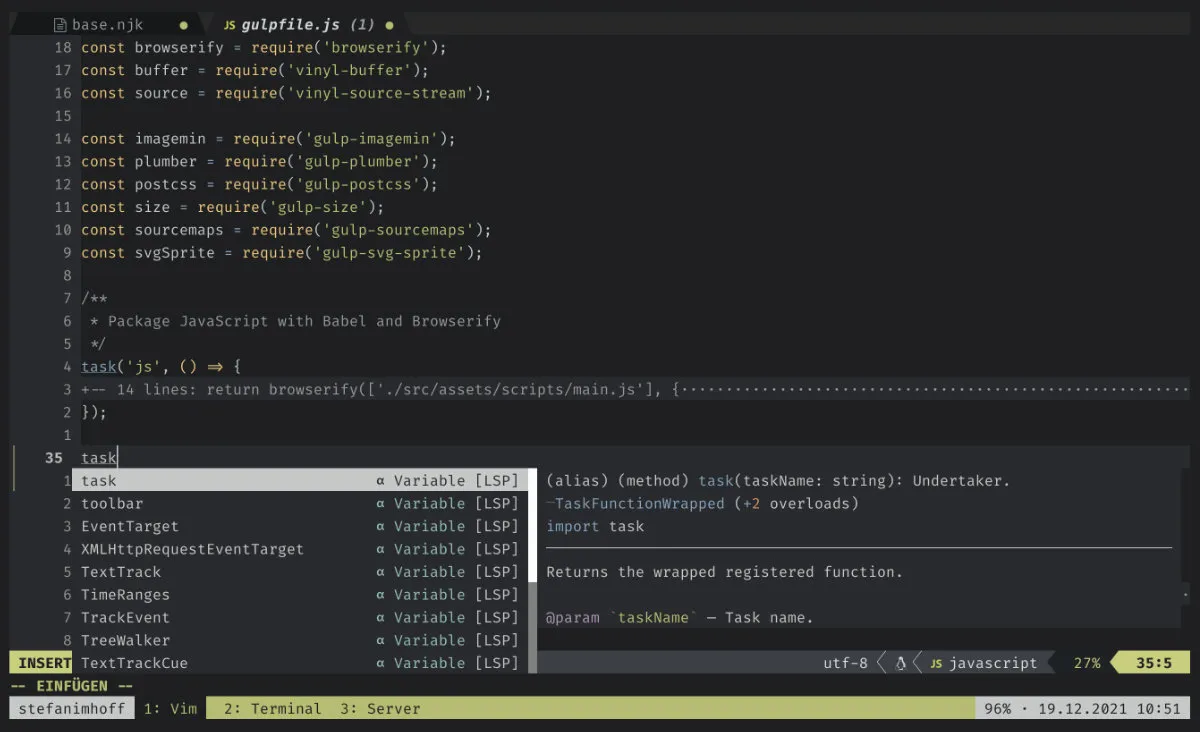The image size is (1200, 732).
Task: Click the INSERT mode indicator
Action: click(x=44, y=663)
